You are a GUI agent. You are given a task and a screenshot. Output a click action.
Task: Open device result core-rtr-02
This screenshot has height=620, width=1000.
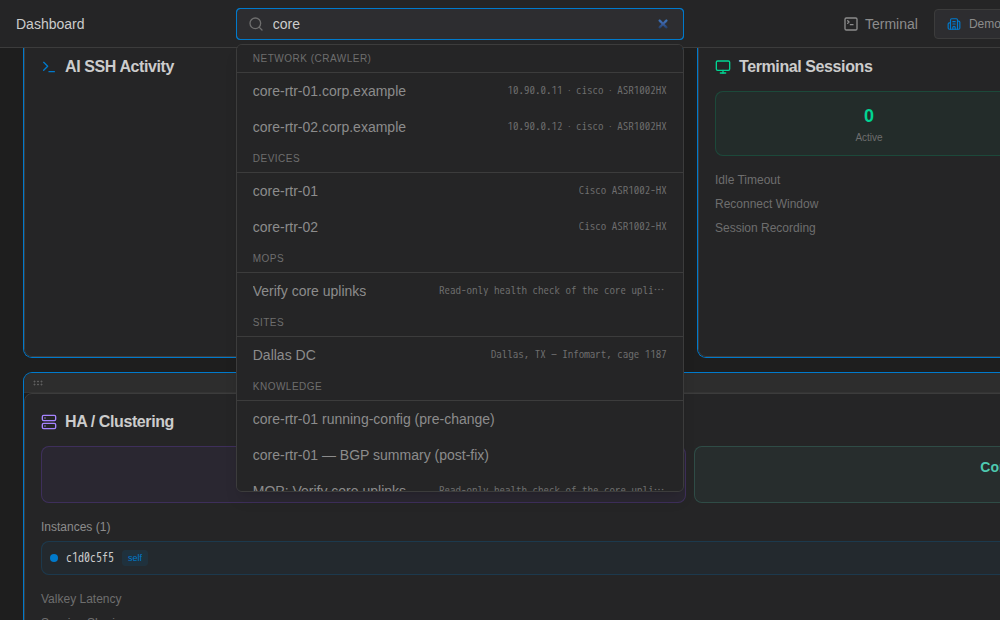(x=460, y=227)
